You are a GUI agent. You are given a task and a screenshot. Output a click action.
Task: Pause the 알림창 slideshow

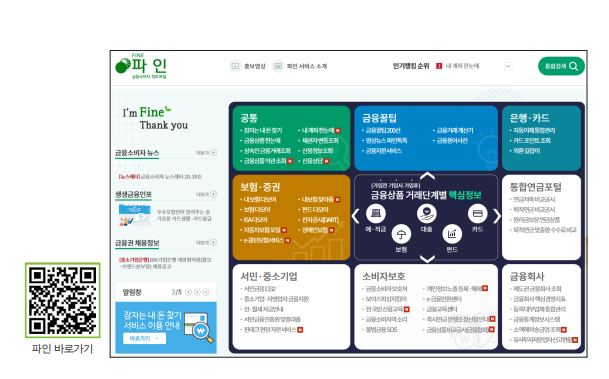click(206, 292)
